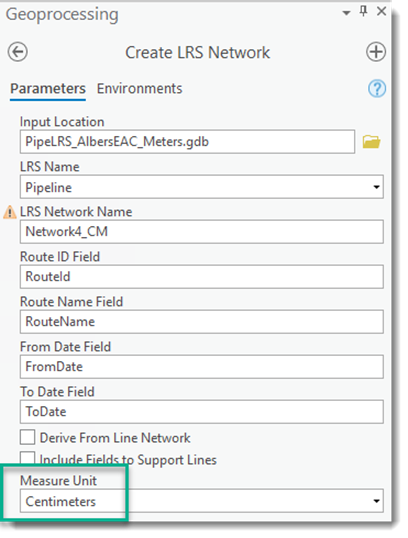Click the Route Name Field input
Image resolution: width=408 pixels, height=538 pixels.
point(202,321)
